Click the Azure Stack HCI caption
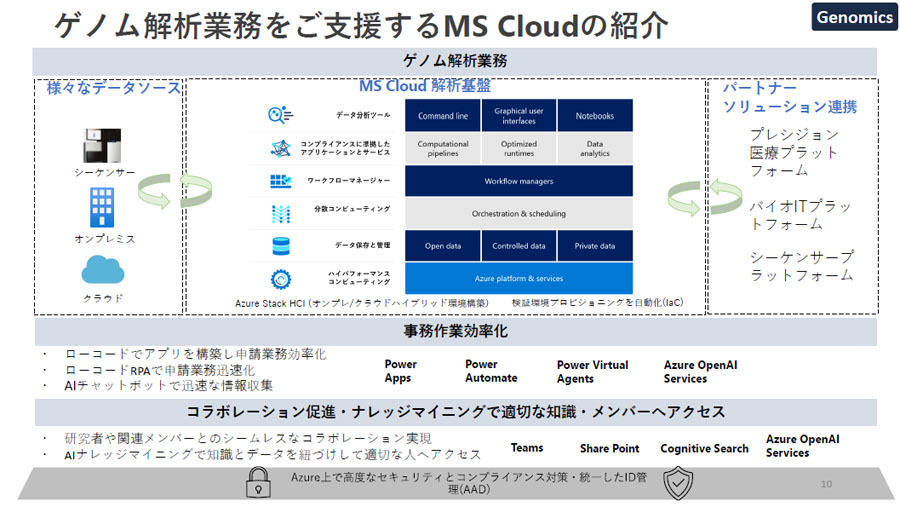Screen dimensions: 900x507 pos(362,303)
